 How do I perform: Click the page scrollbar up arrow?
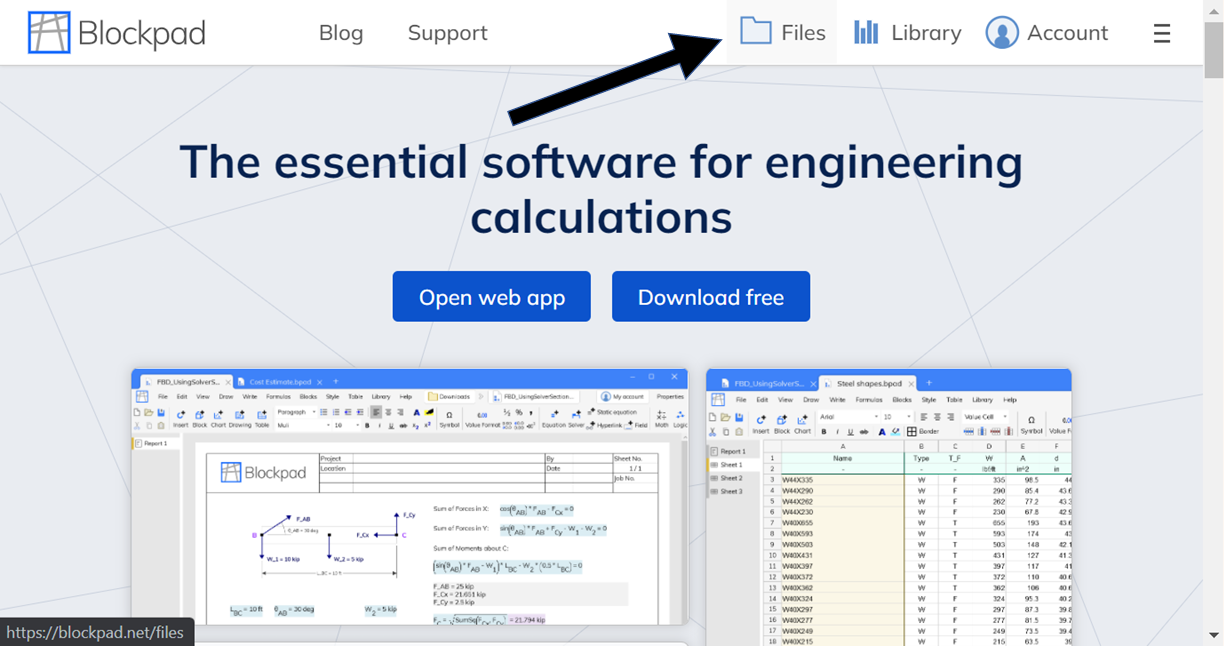[1213, 10]
